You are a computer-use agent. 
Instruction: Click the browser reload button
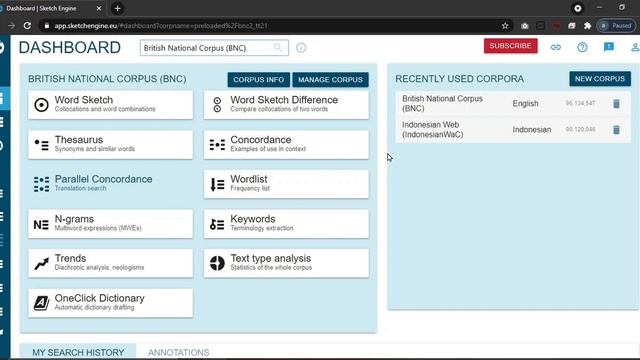point(27,26)
